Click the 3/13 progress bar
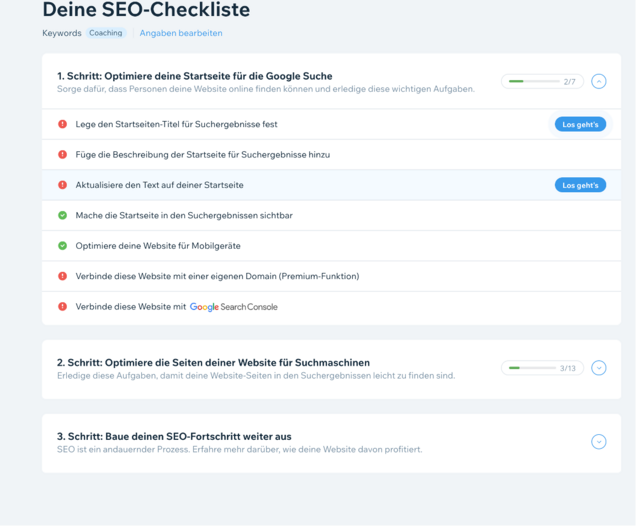The width and height of the screenshot is (636, 526). click(542, 368)
